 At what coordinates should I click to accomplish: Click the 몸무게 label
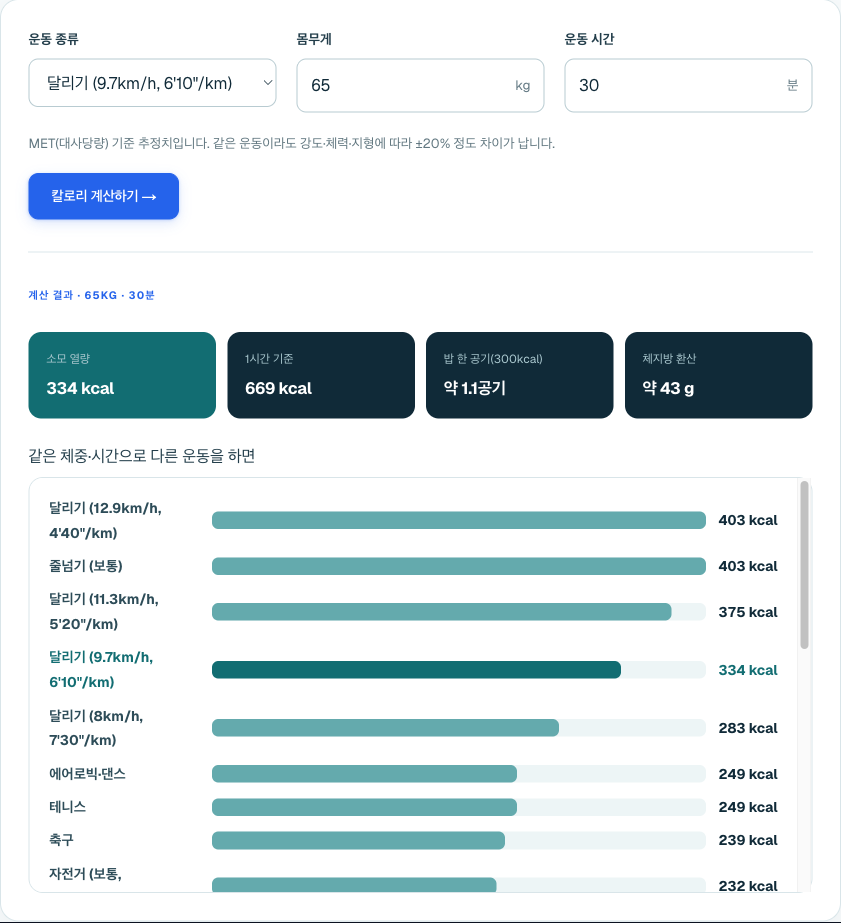click(x=314, y=39)
